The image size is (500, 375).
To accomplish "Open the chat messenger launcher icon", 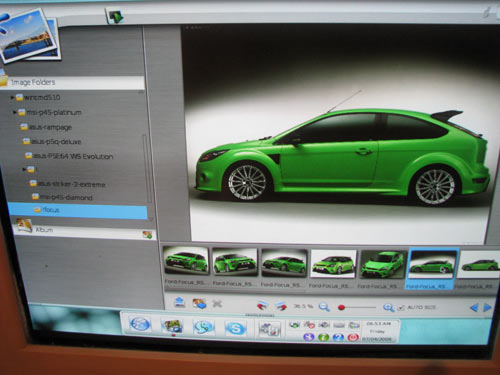I will (203, 327).
